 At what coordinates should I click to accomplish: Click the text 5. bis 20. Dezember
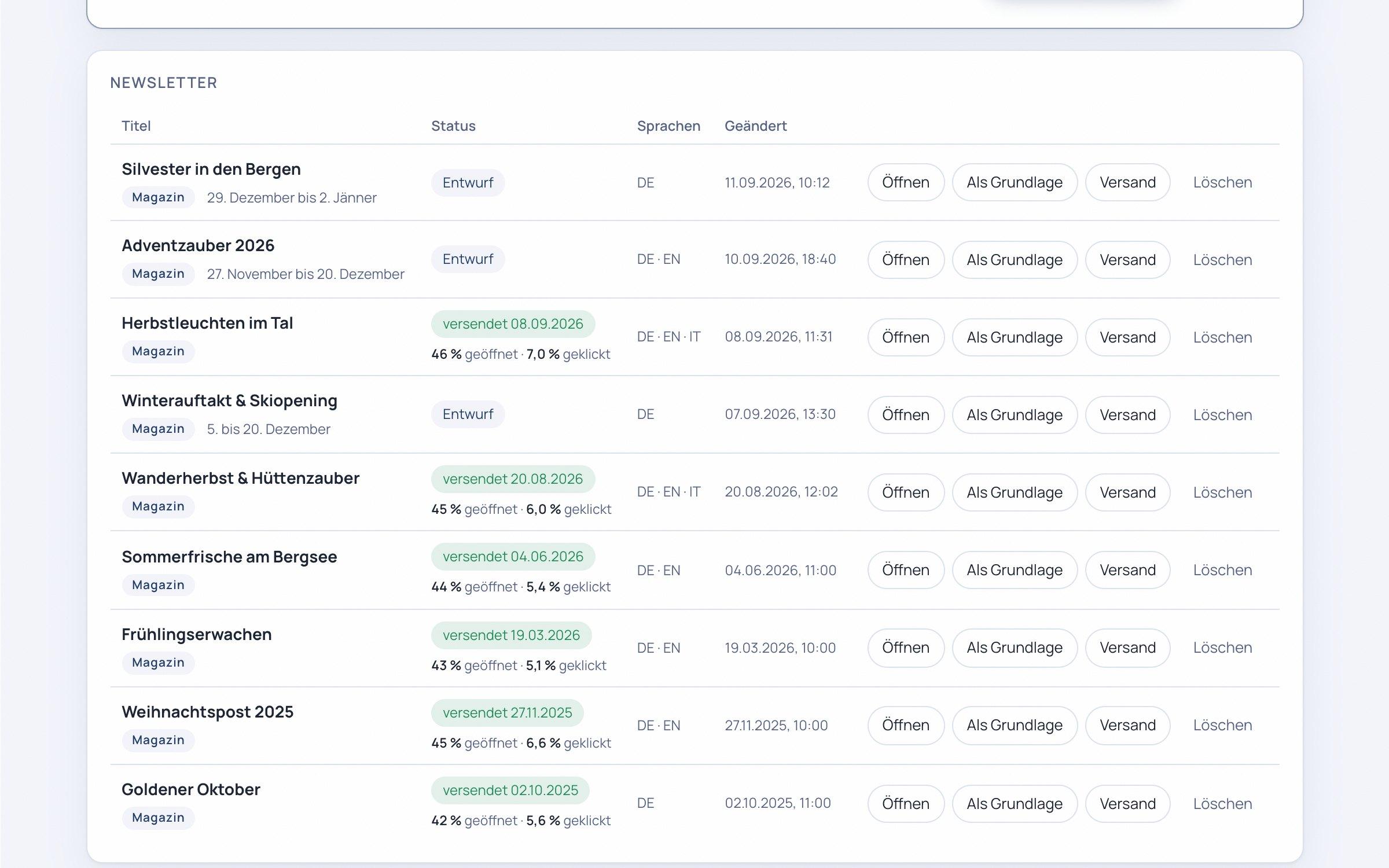tap(269, 429)
